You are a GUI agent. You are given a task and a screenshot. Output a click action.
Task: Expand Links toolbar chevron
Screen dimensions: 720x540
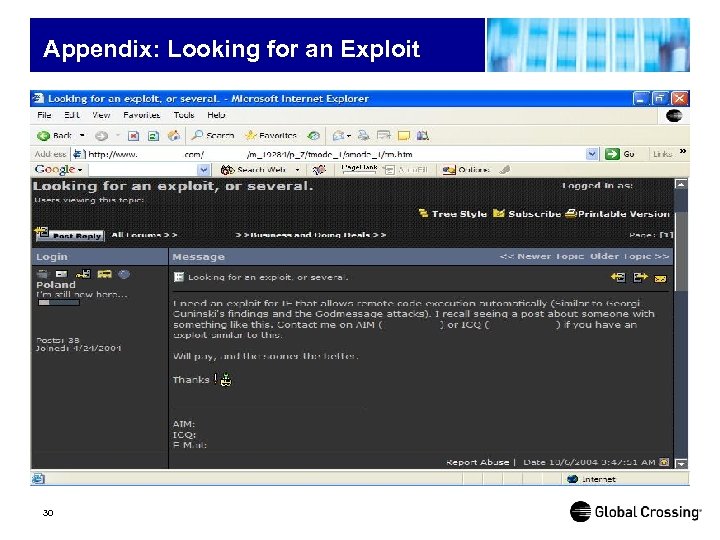pos(683,152)
